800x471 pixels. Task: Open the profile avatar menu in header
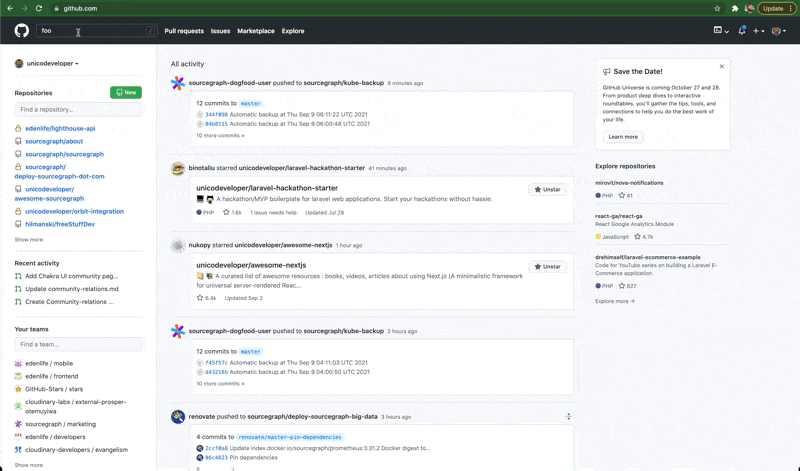779,31
